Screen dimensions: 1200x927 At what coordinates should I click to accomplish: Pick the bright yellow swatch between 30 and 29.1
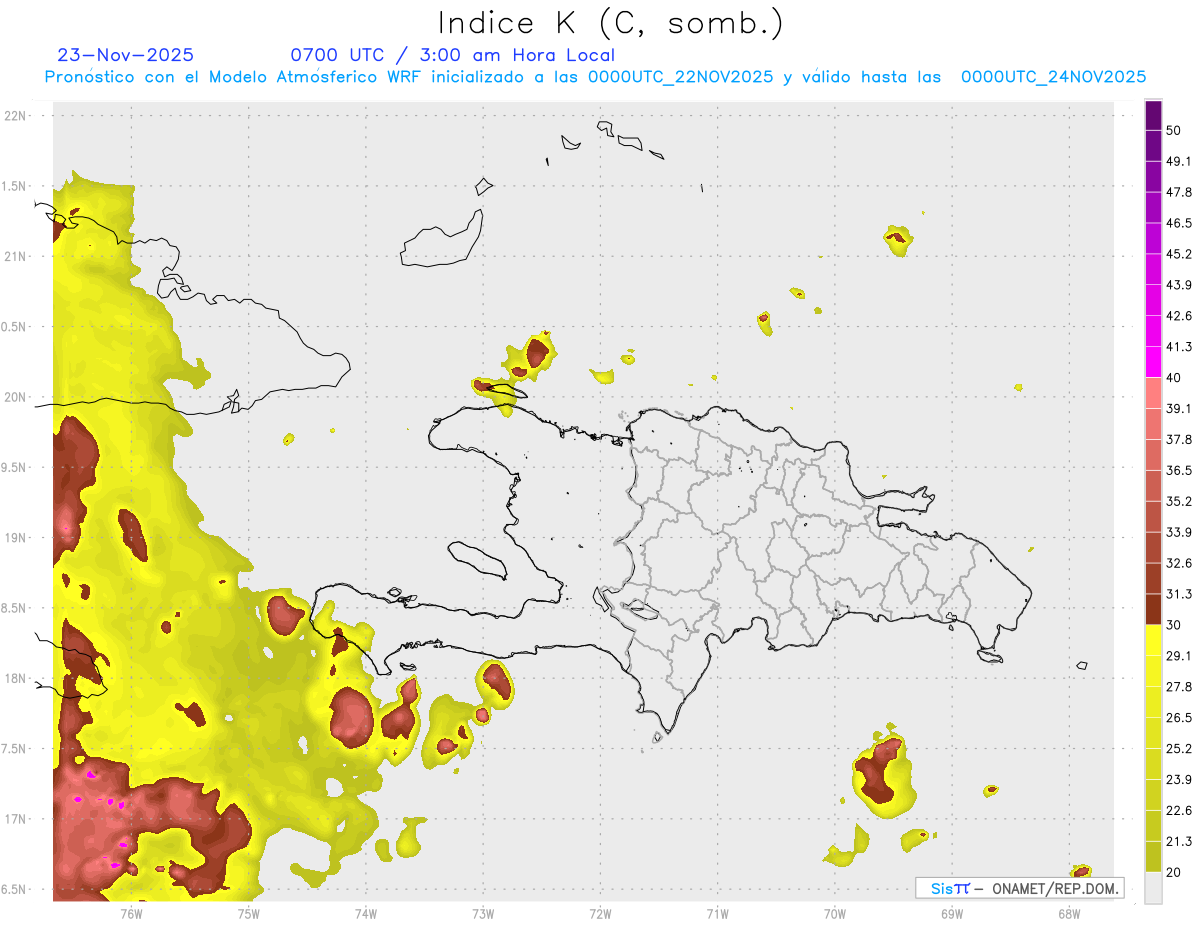pos(1154,640)
